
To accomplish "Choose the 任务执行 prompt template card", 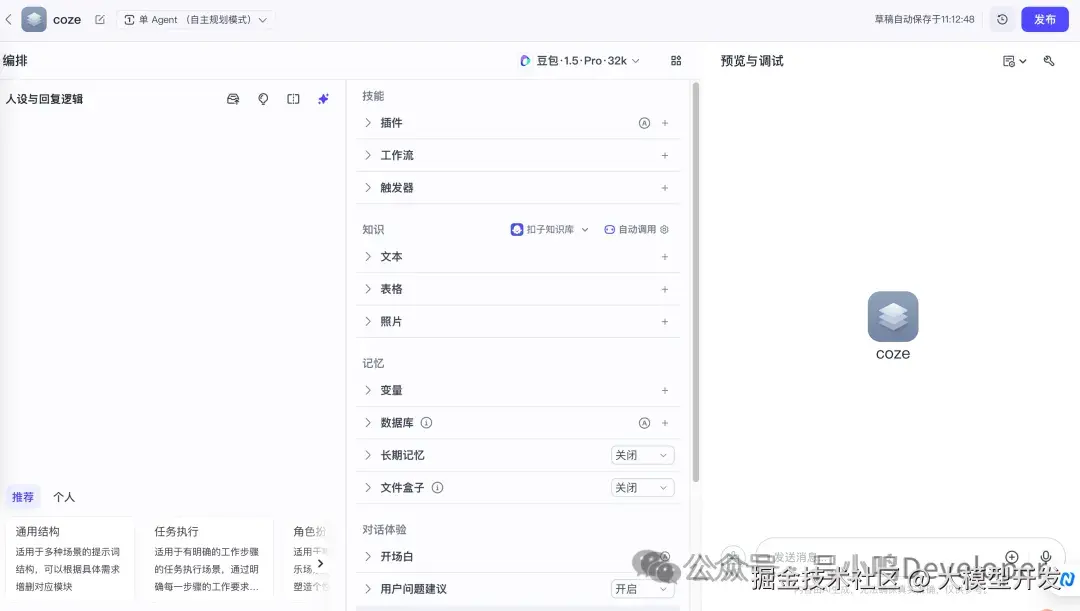I will coord(207,558).
